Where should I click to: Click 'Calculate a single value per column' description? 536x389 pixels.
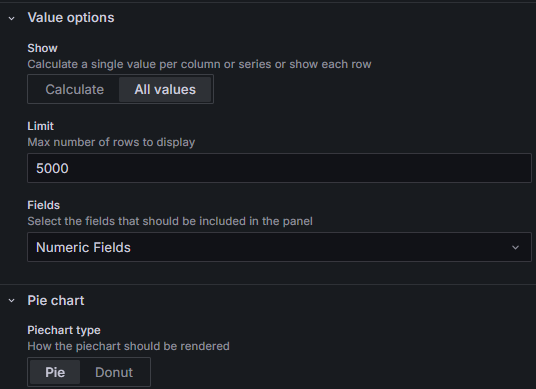click(x=199, y=64)
